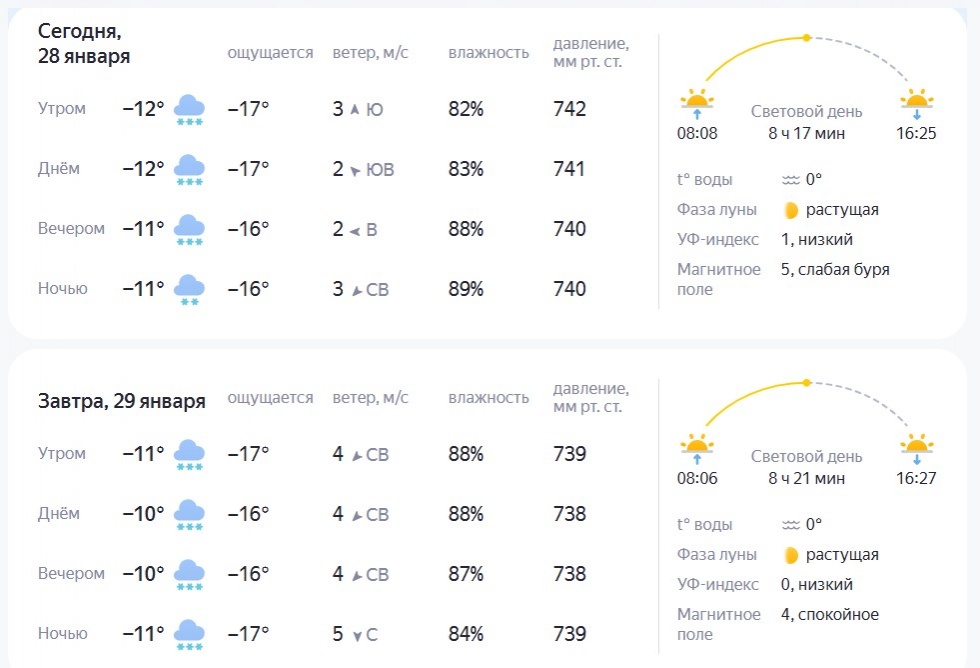Click today's morning snow cloud icon

[x=189, y=110]
